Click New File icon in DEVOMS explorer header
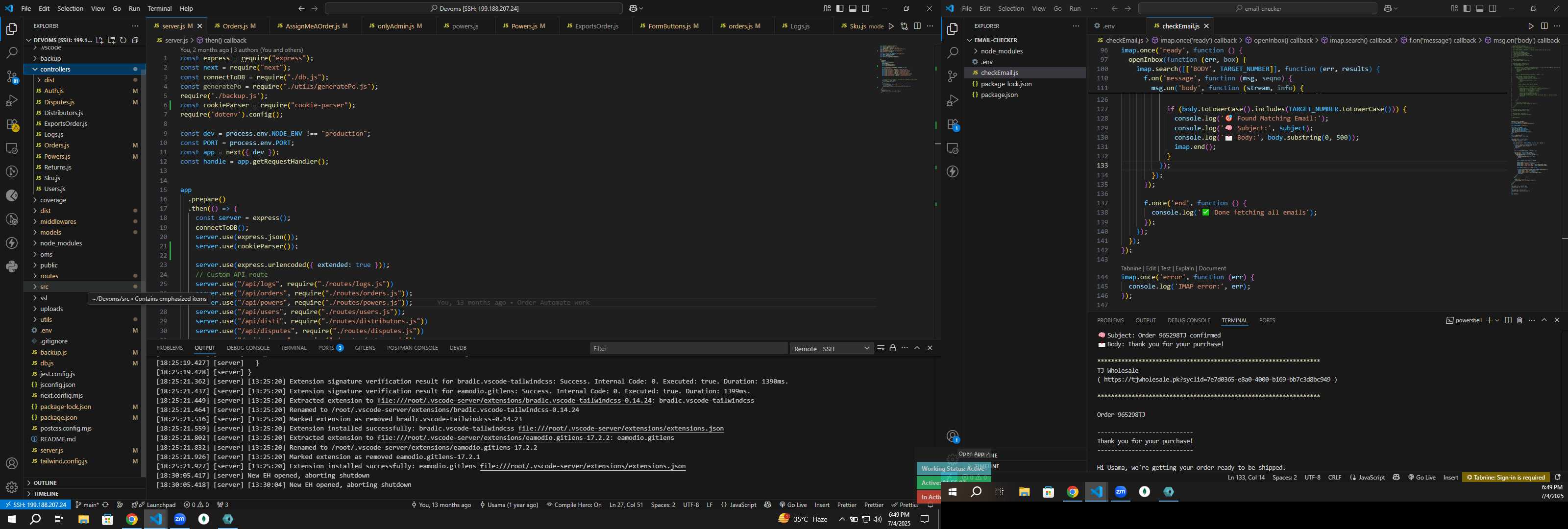1568x529 pixels. point(99,40)
